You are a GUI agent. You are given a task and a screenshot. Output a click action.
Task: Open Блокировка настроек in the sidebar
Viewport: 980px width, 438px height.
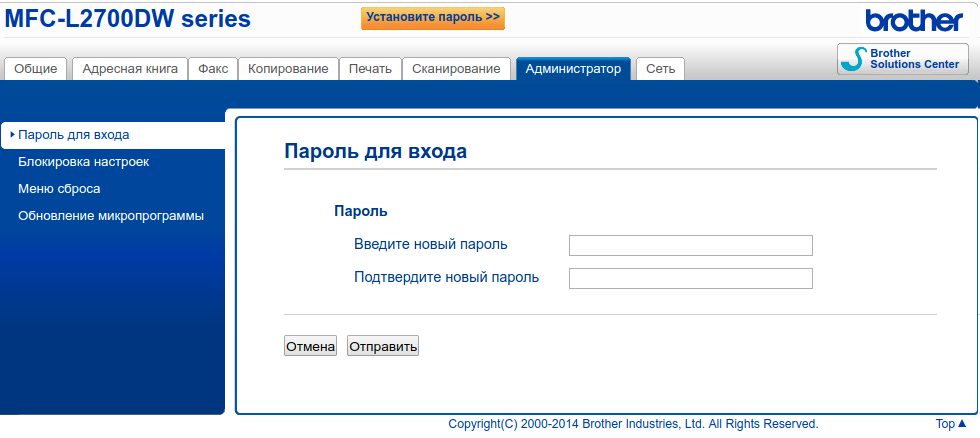click(x=84, y=161)
